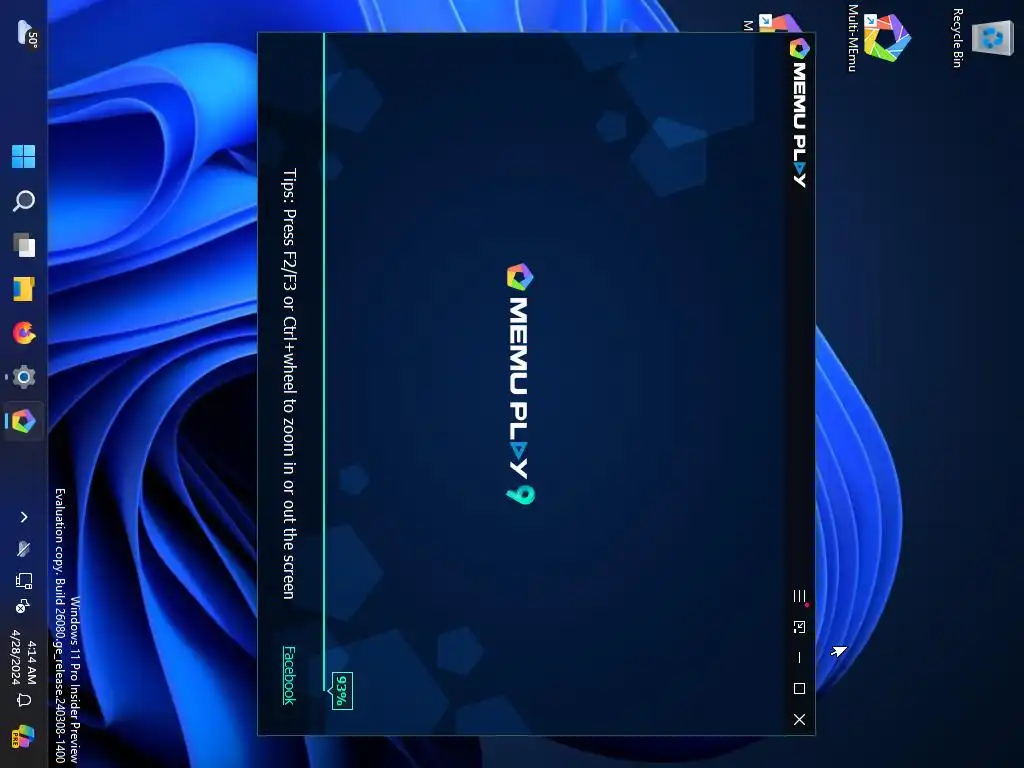This screenshot has width=1024, height=768.
Task: Open the network display tray icon
Action: tap(24, 580)
